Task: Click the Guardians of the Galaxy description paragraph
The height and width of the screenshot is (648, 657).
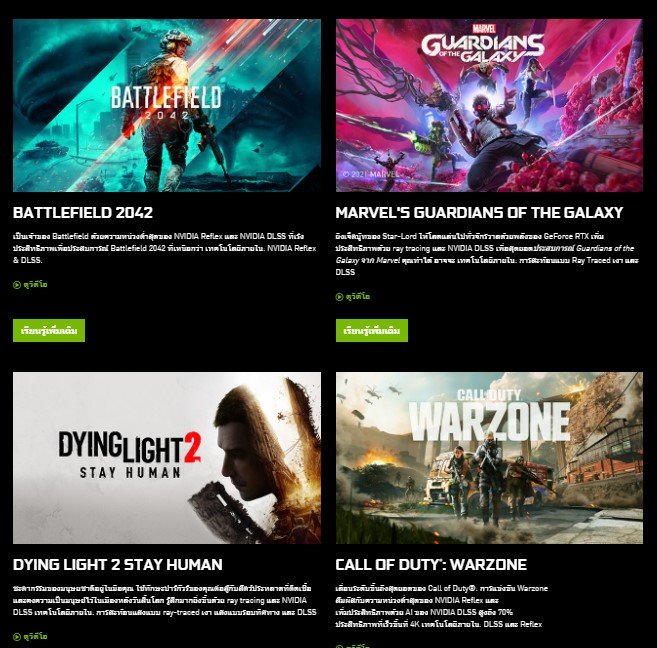Action: pyautogui.click(x=487, y=254)
